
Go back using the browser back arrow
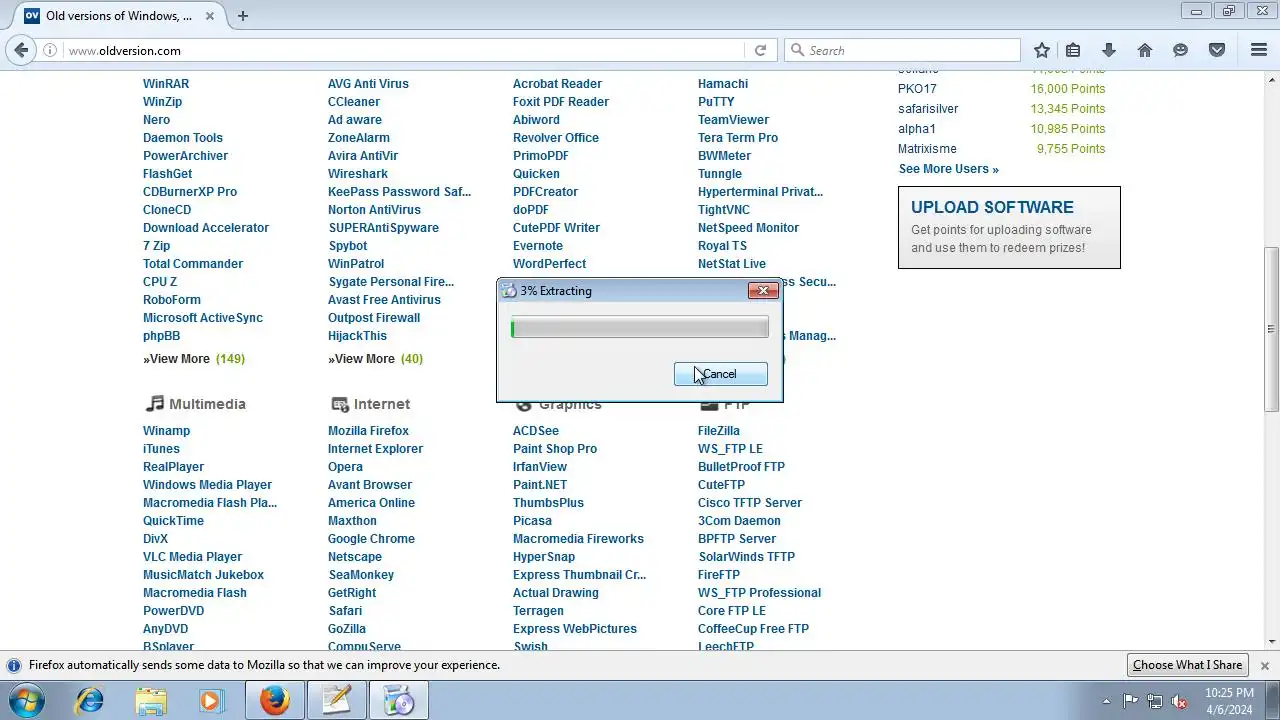pos(21,50)
